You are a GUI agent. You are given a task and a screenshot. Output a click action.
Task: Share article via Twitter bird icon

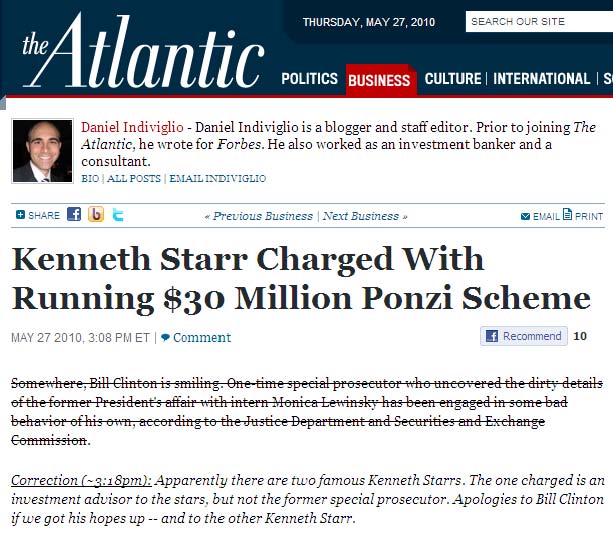click(118, 215)
